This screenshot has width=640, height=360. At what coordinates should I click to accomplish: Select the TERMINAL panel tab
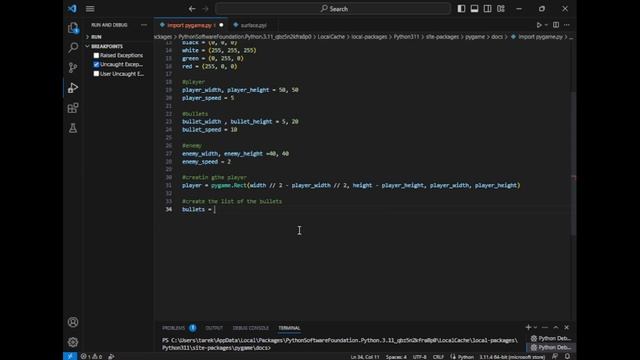pyautogui.click(x=289, y=328)
